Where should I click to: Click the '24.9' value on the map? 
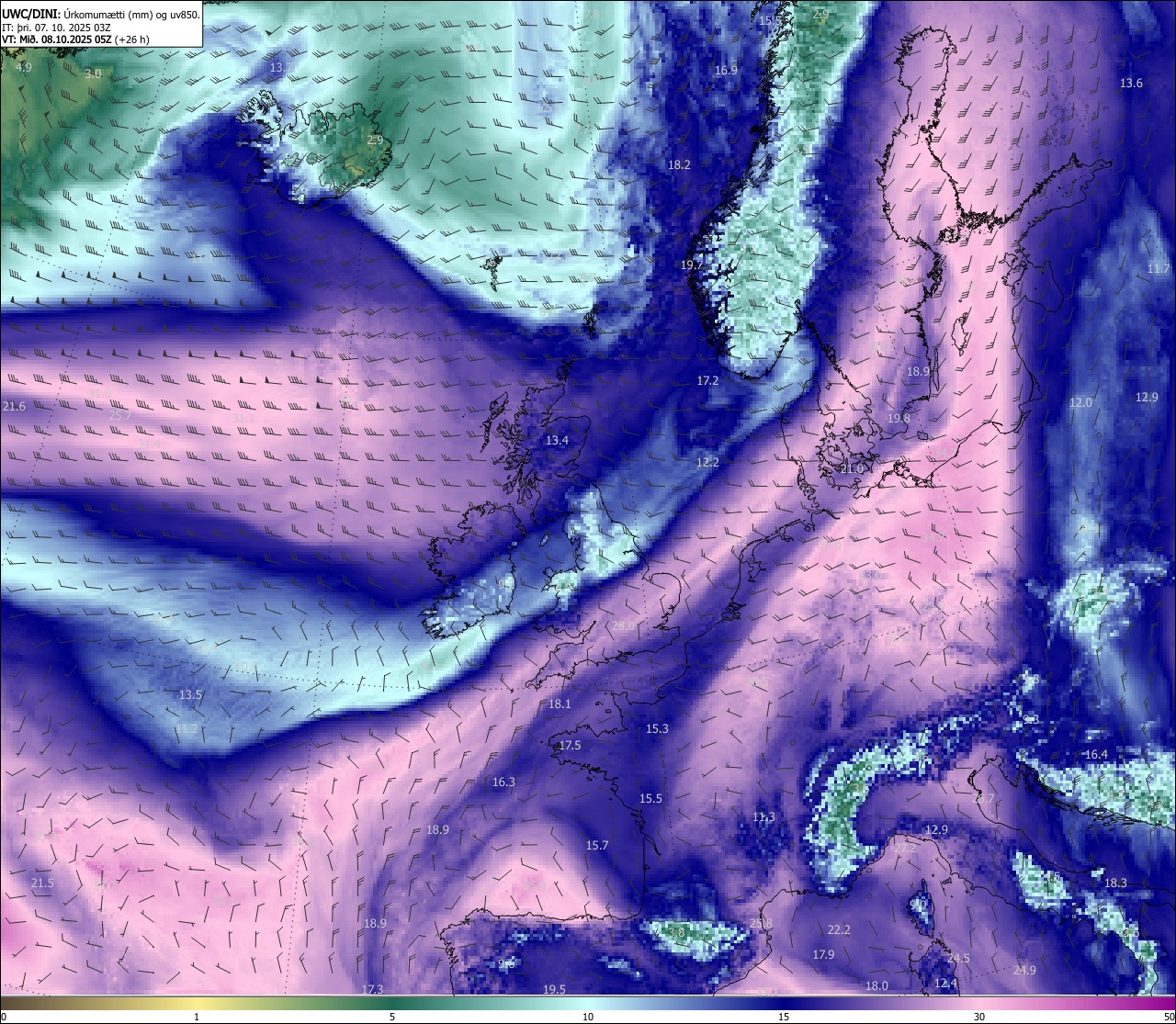[x=1024, y=970]
